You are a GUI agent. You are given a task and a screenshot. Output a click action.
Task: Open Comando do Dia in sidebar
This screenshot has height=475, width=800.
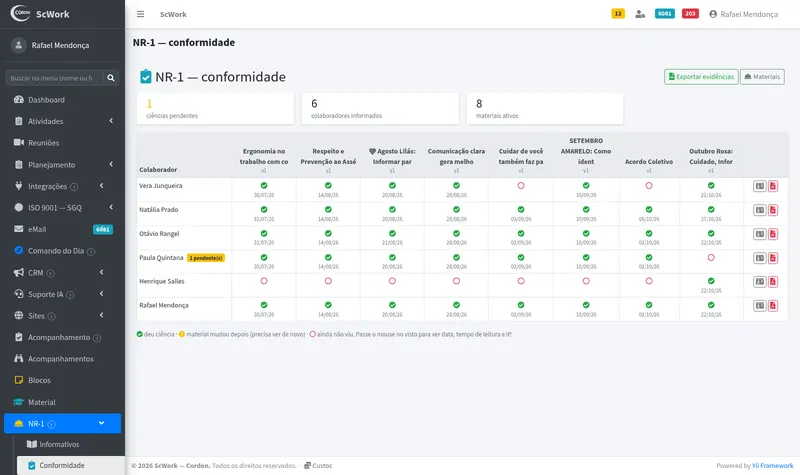tap(62, 251)
